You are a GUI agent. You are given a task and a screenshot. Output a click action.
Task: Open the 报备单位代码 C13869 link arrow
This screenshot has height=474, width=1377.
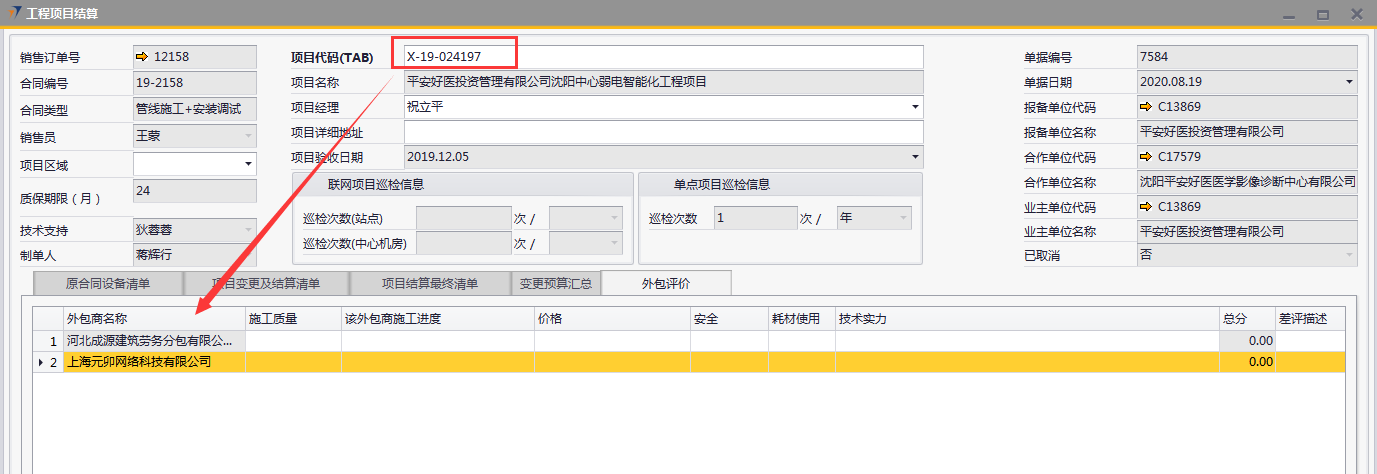1146,106
